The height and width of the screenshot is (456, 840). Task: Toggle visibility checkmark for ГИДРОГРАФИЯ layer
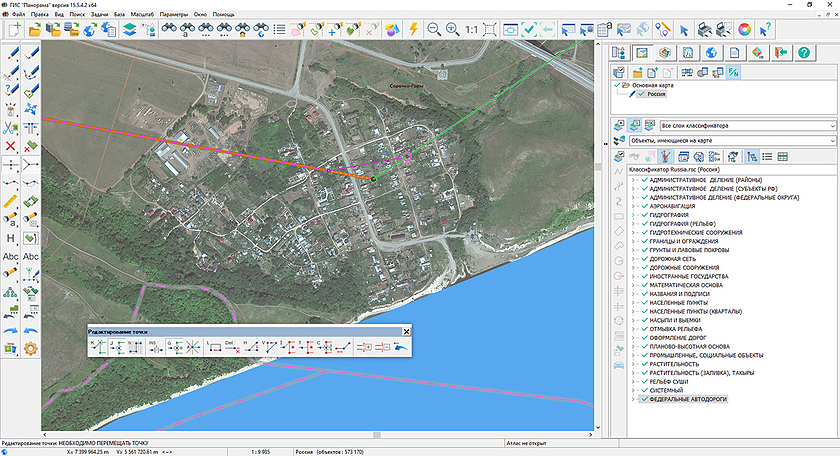point(643,215)
